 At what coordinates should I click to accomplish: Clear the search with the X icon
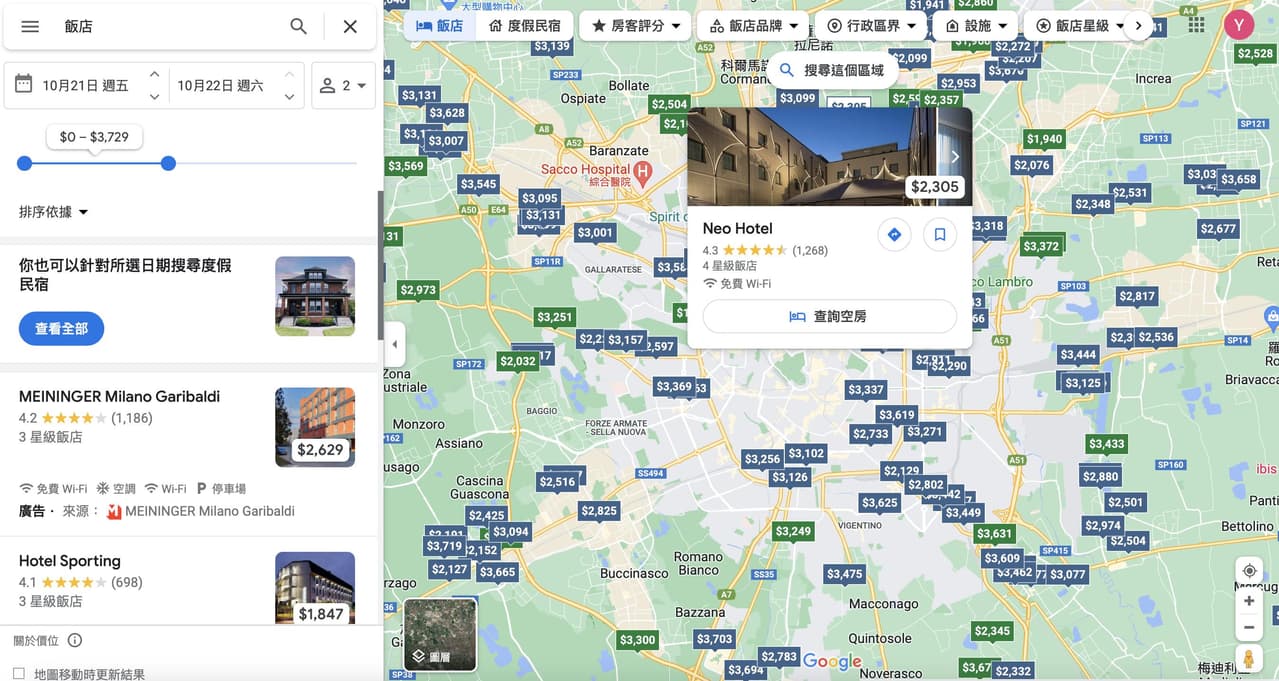350,27
